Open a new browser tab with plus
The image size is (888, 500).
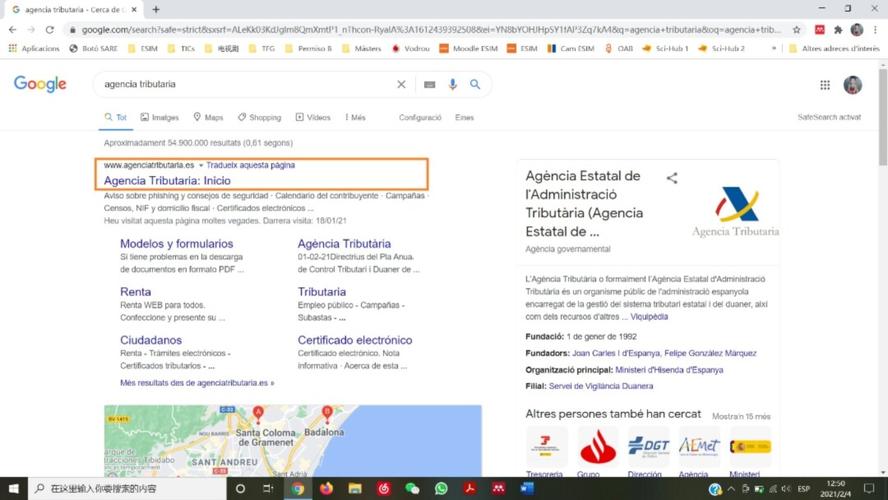pyautogui.click(x=156, y=10)
